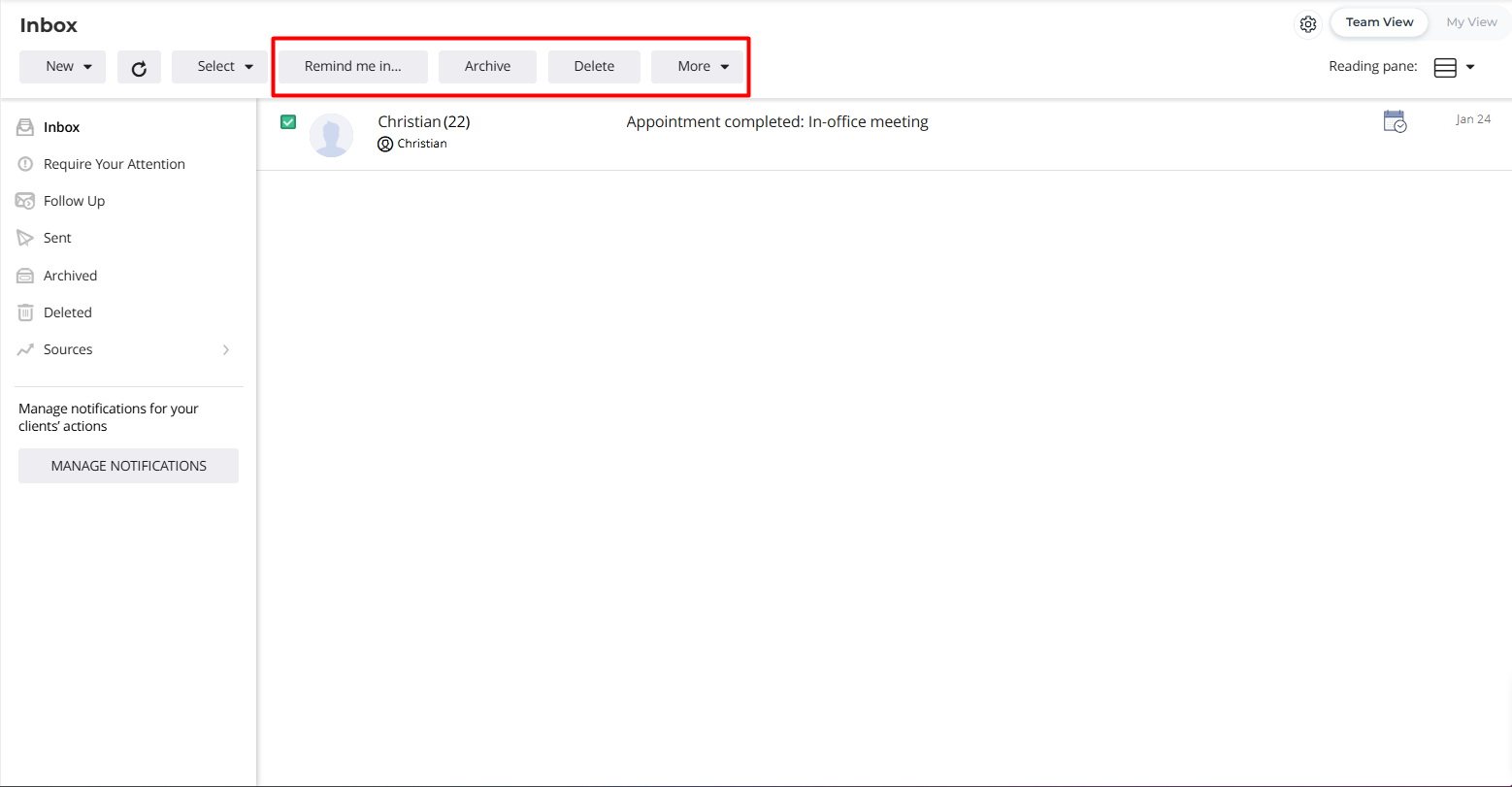The image size is (1512, 787).
Task: Open the New dropdown
Action: (62, 67)
